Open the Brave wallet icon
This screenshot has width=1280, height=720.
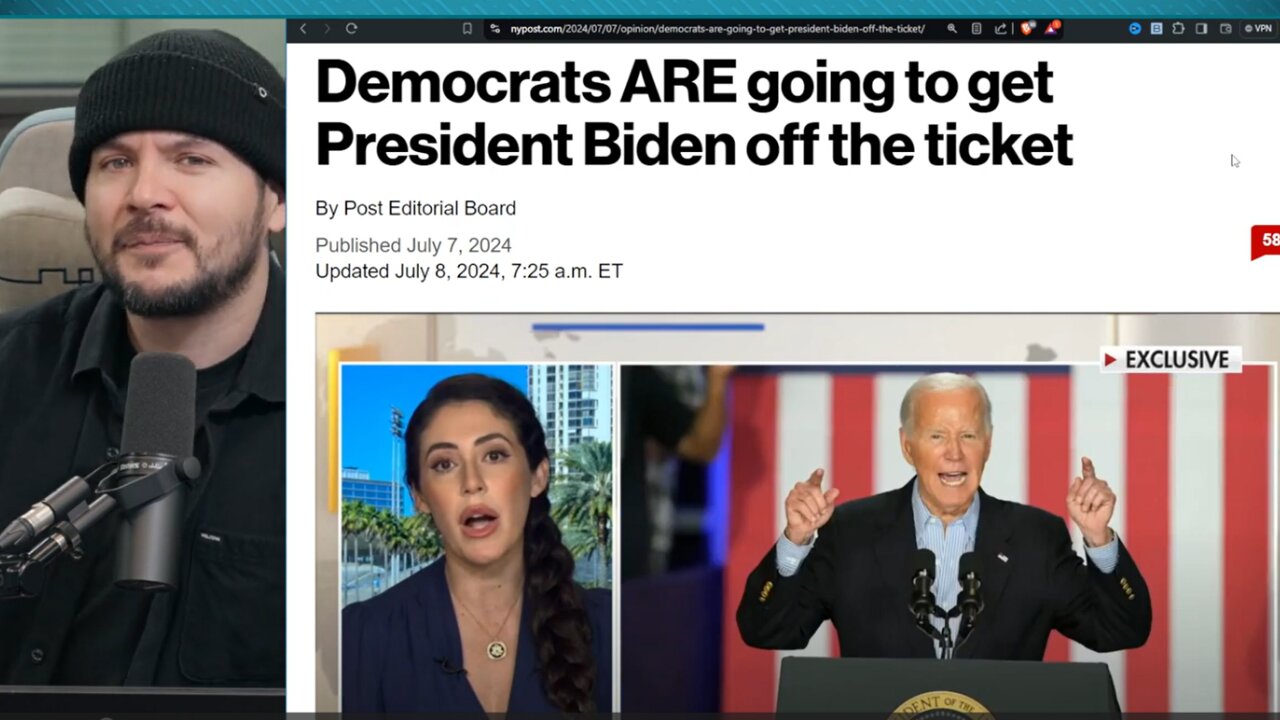tap(1225, 29)
